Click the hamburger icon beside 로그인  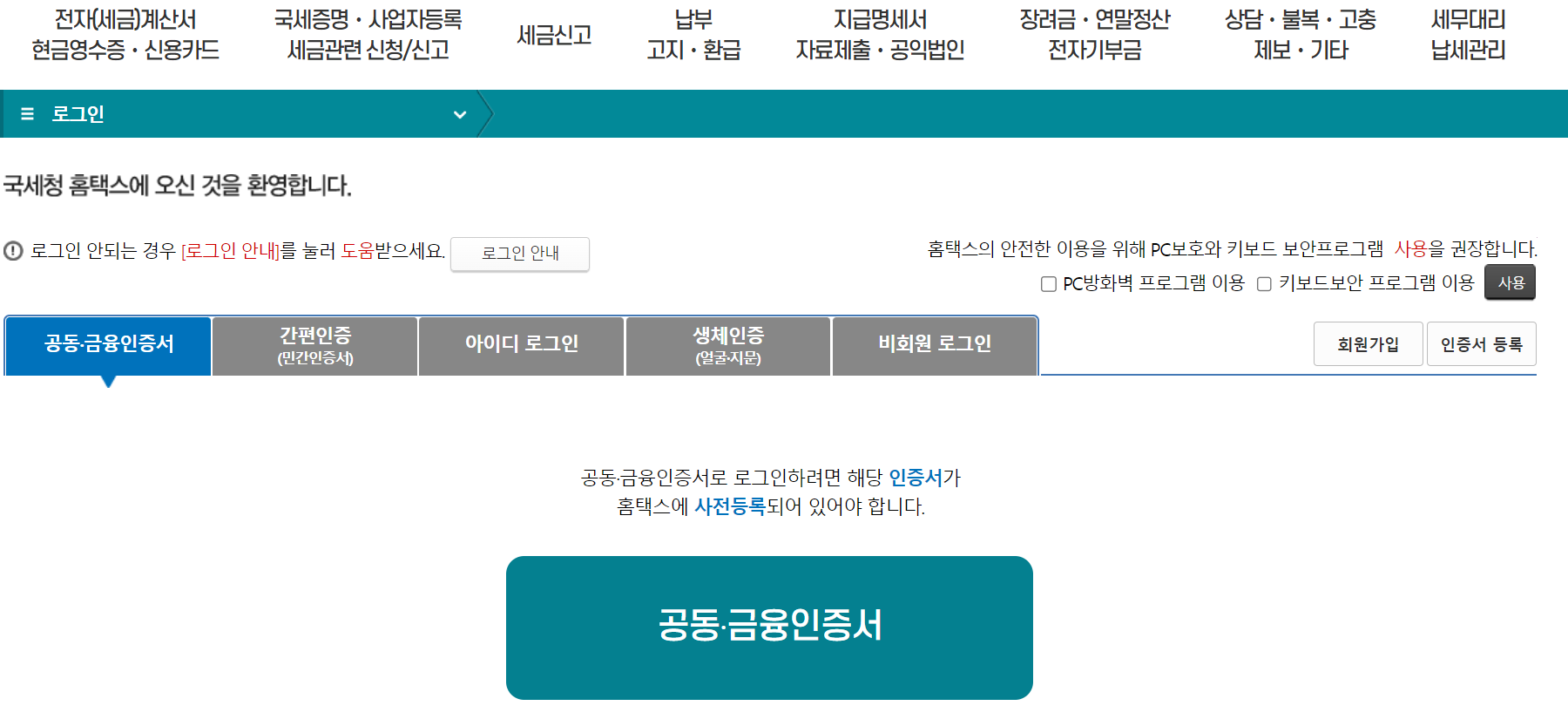27,114
